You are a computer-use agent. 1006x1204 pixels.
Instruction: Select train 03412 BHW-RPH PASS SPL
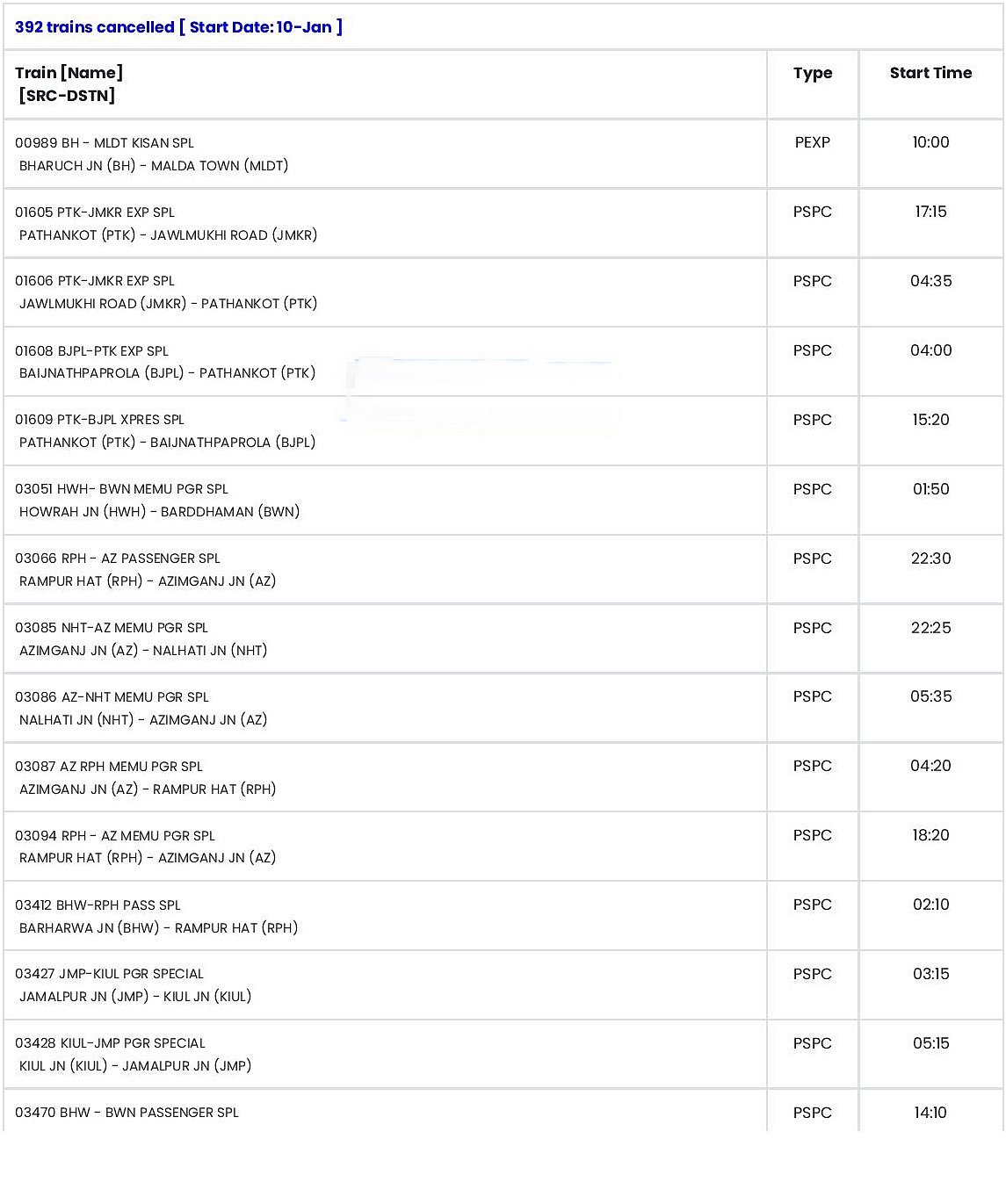(98, 905)
